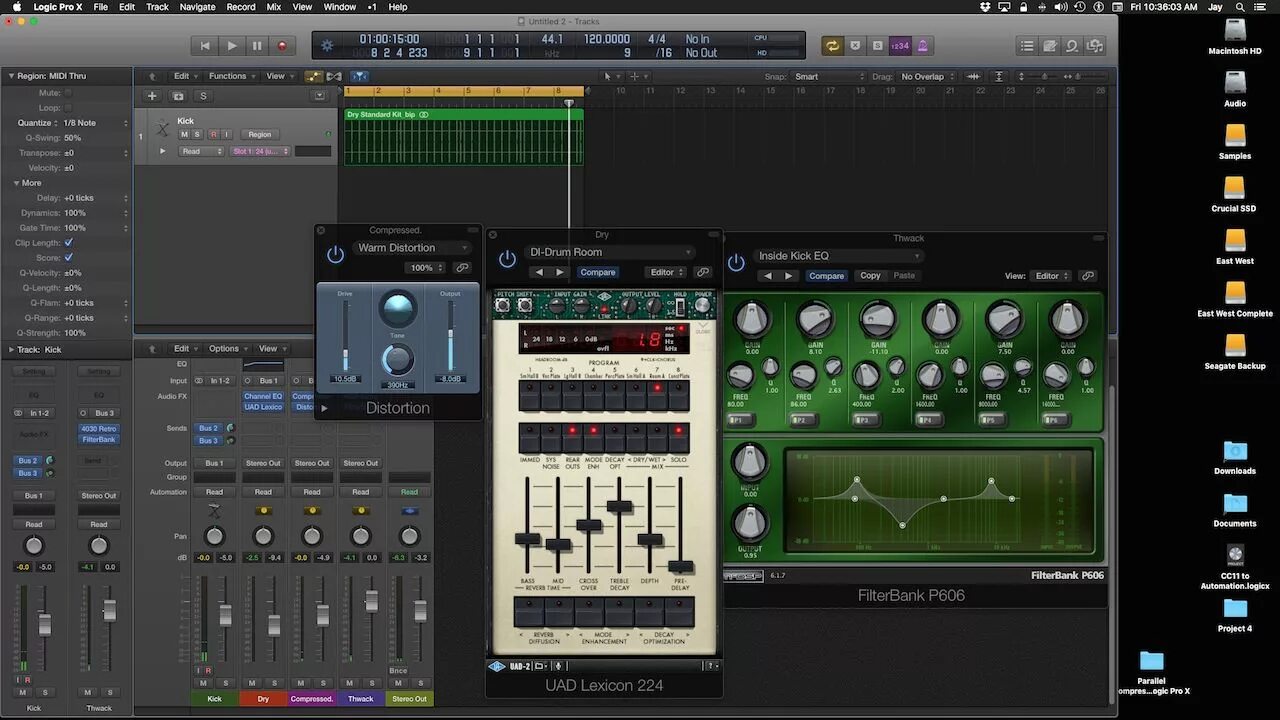The image size is (1280, 720).
Task: Mute the Kick track header M button
Action: tap(184, 134)
